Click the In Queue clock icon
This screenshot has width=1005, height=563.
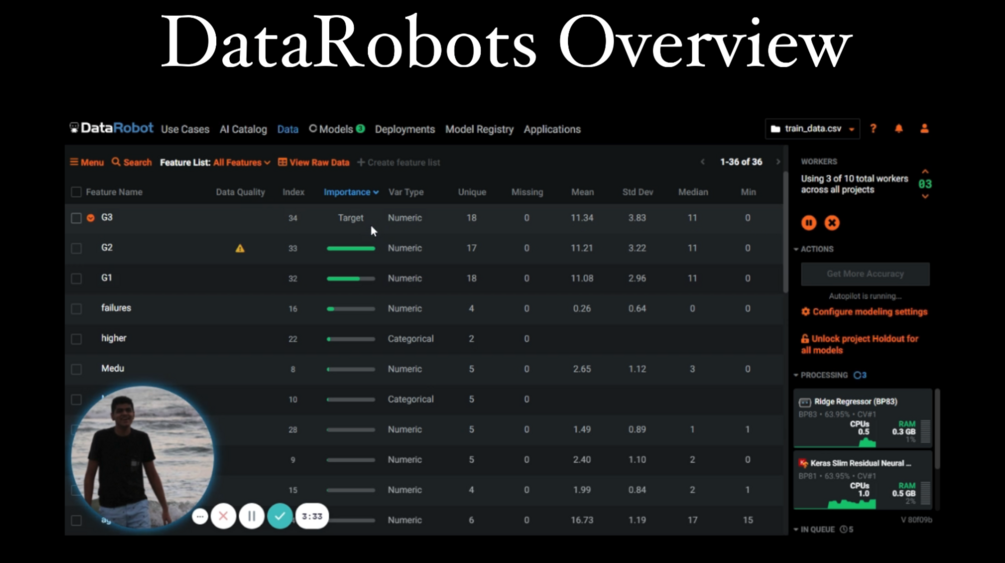coord(843,530)
